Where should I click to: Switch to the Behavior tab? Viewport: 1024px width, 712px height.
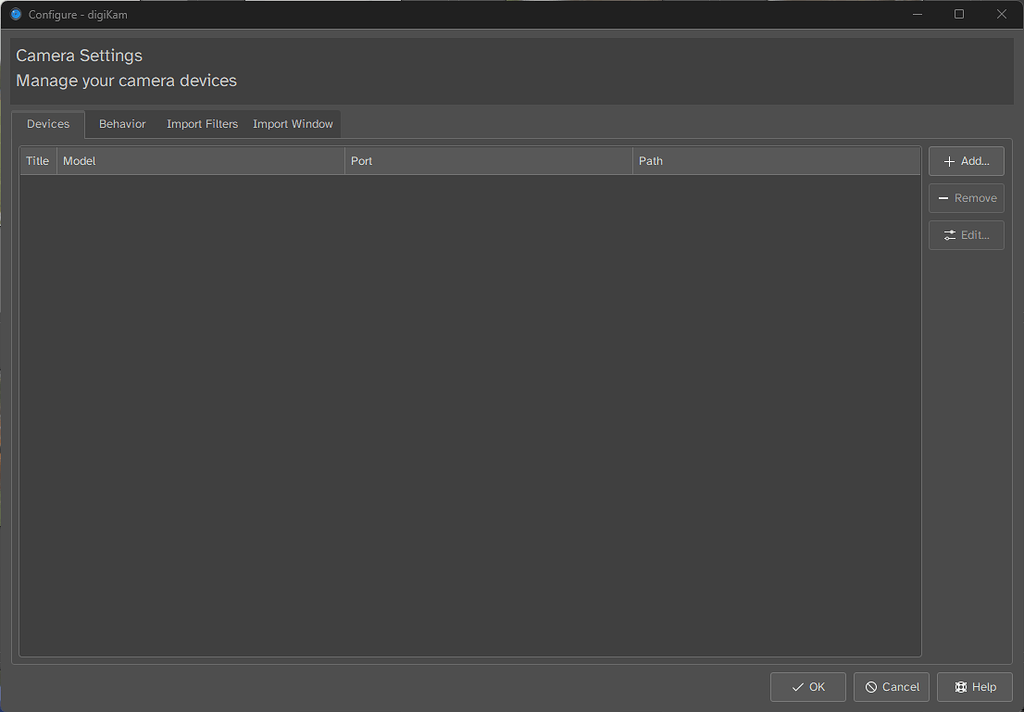[121, 123]
